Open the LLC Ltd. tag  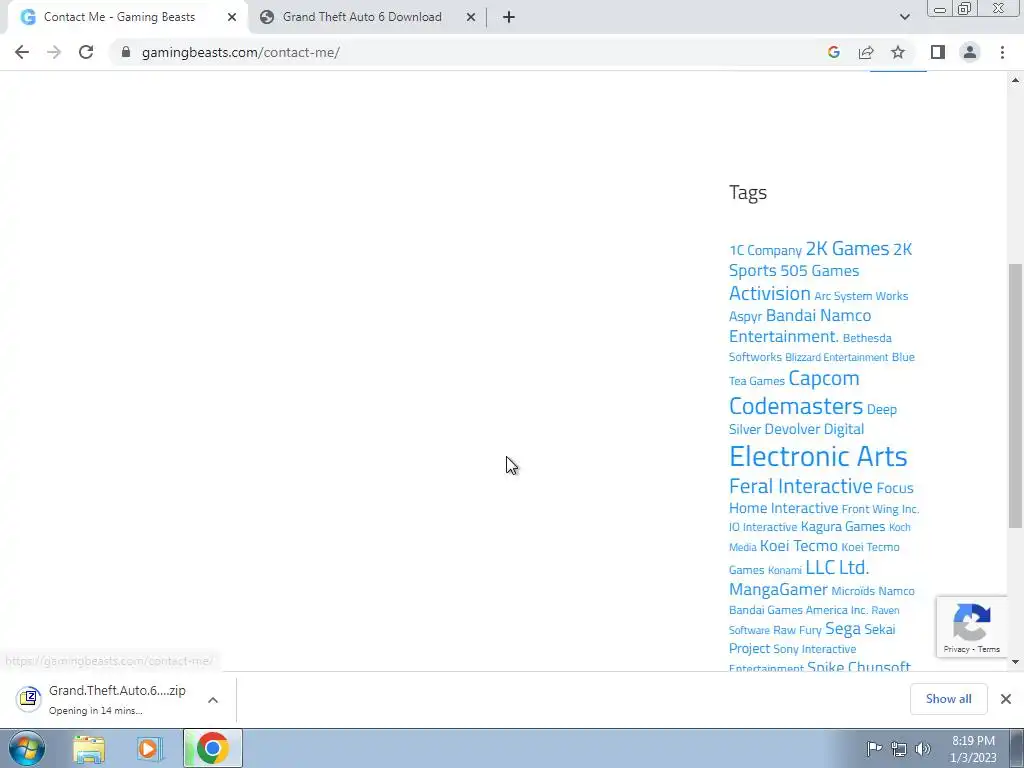(x=837, y=567)
